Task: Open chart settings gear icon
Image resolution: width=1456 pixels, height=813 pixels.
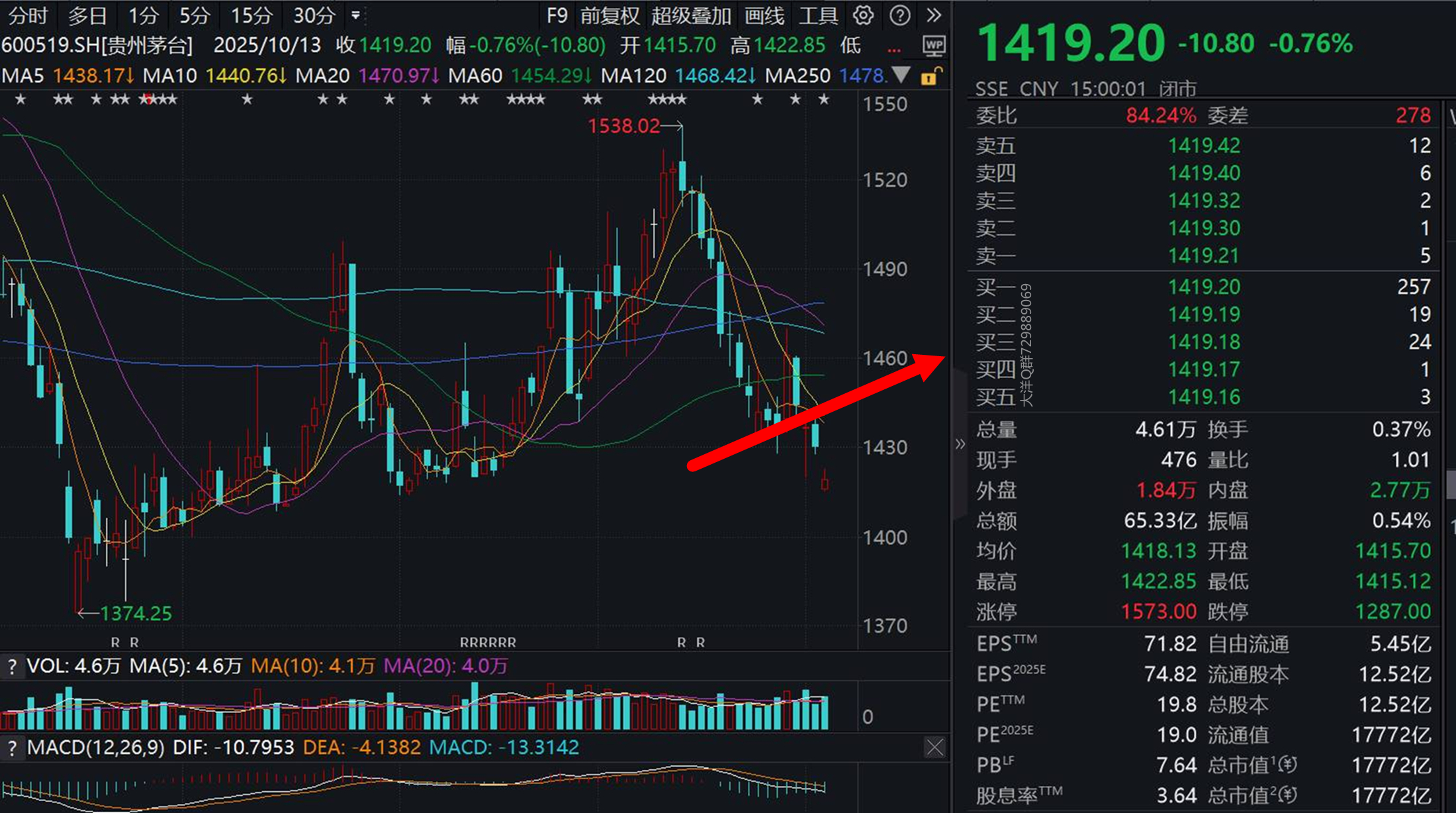Action: click(862, 15)
